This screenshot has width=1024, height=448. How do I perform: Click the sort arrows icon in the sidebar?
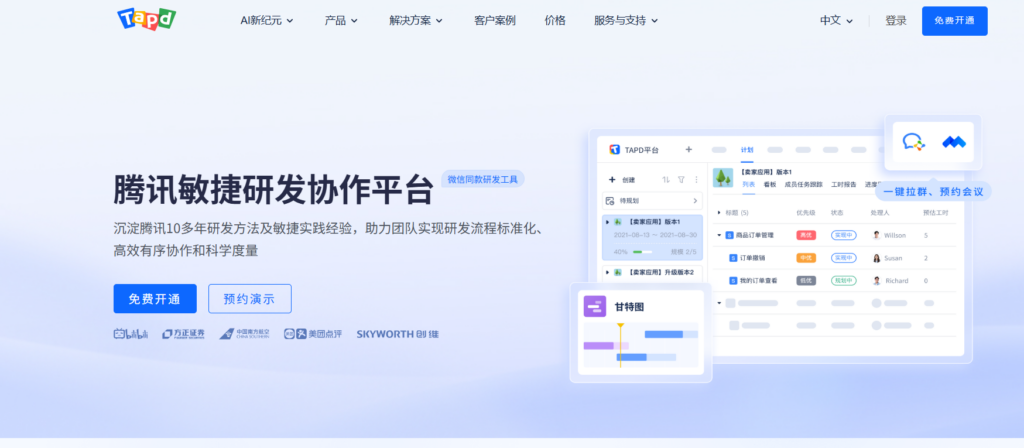click(x=666, y=180)
